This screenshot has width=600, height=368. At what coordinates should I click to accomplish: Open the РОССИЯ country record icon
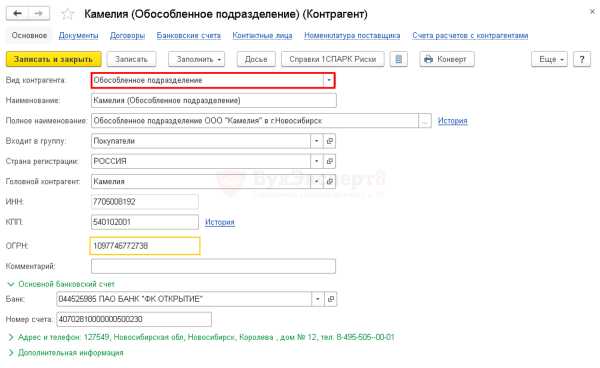(329, 161)
